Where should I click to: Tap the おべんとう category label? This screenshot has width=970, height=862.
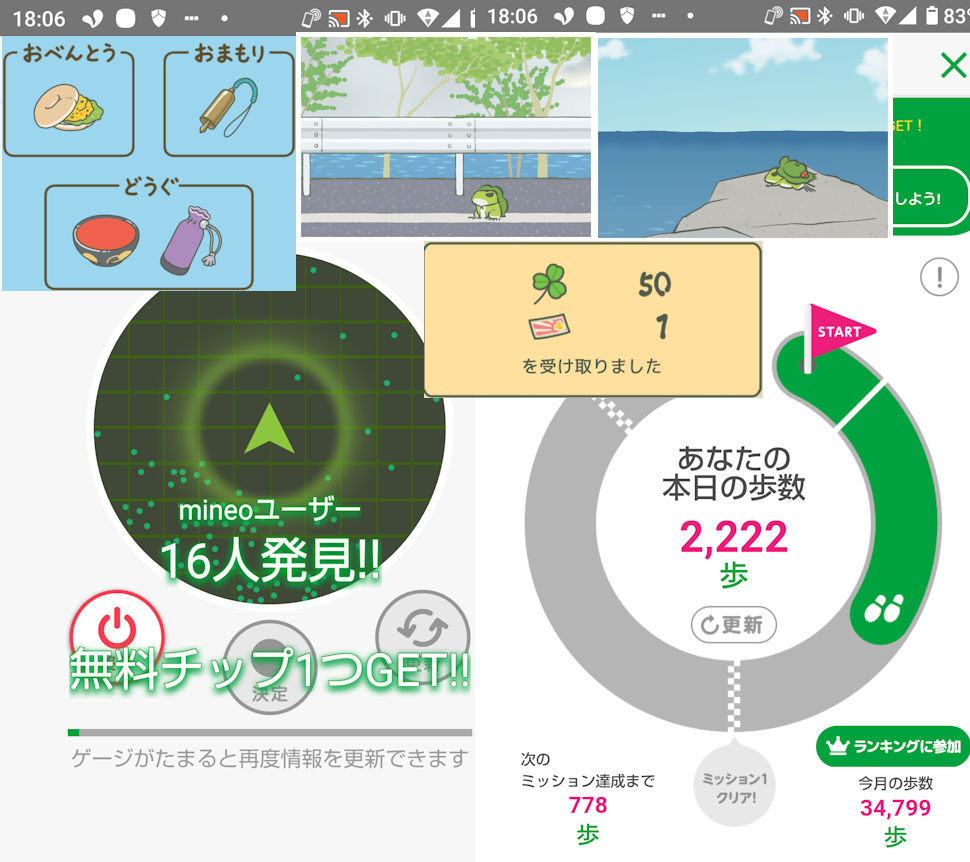[x=69, y=53]
